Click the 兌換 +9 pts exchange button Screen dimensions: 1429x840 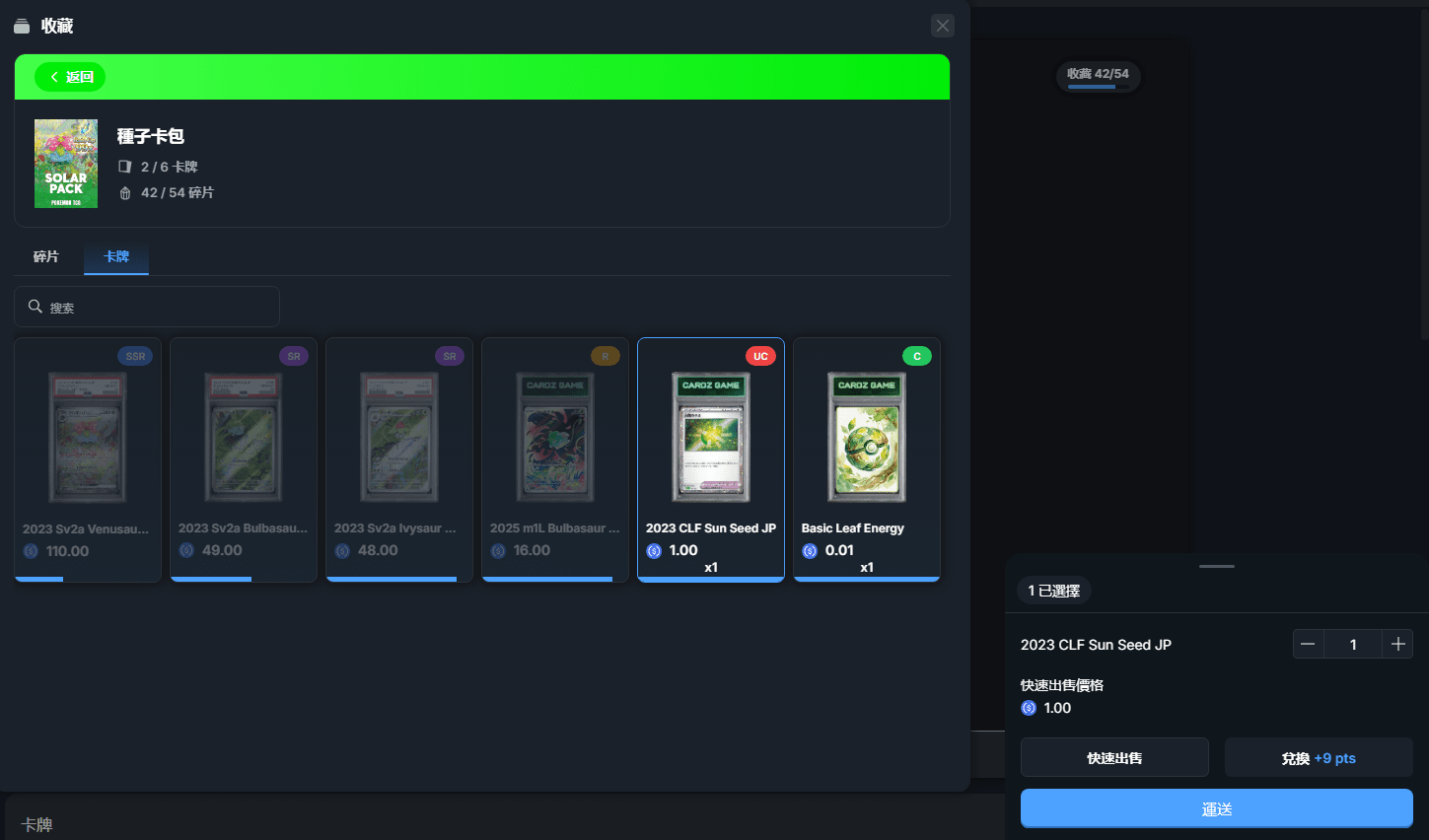1319,757
